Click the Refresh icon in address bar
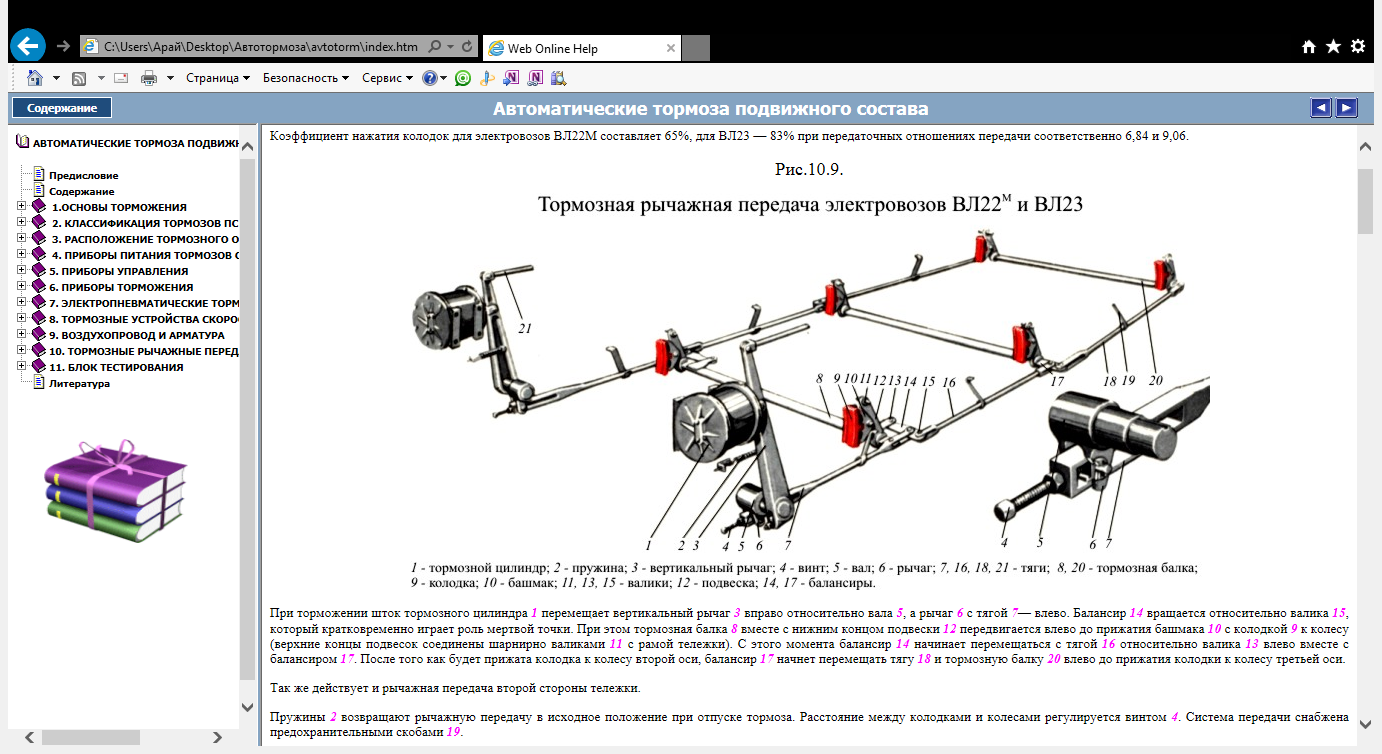The width and height of the screenshot is (1382, 754). (x=467, y=47)
